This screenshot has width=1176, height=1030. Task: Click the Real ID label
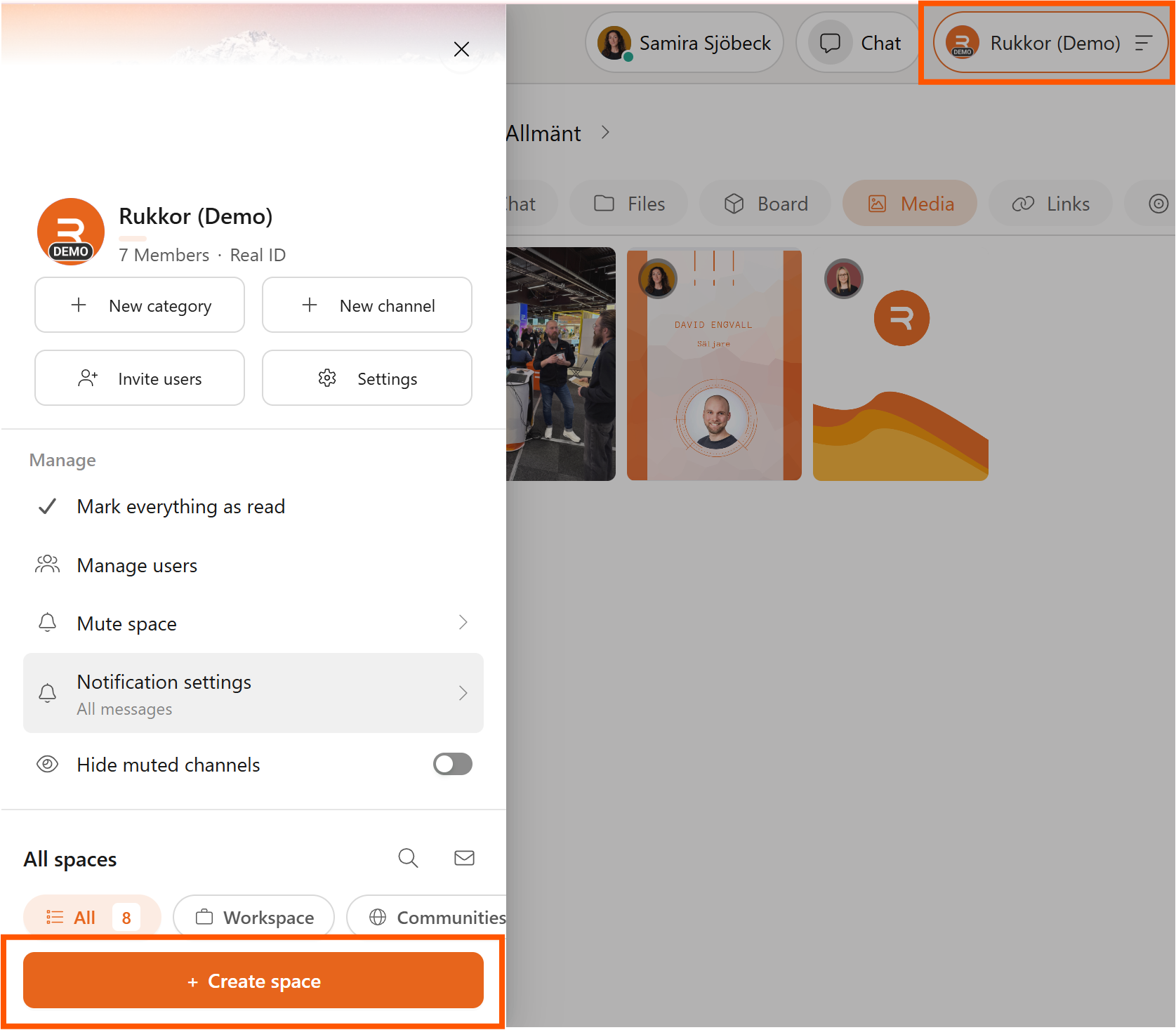click(x=258, y=255)
